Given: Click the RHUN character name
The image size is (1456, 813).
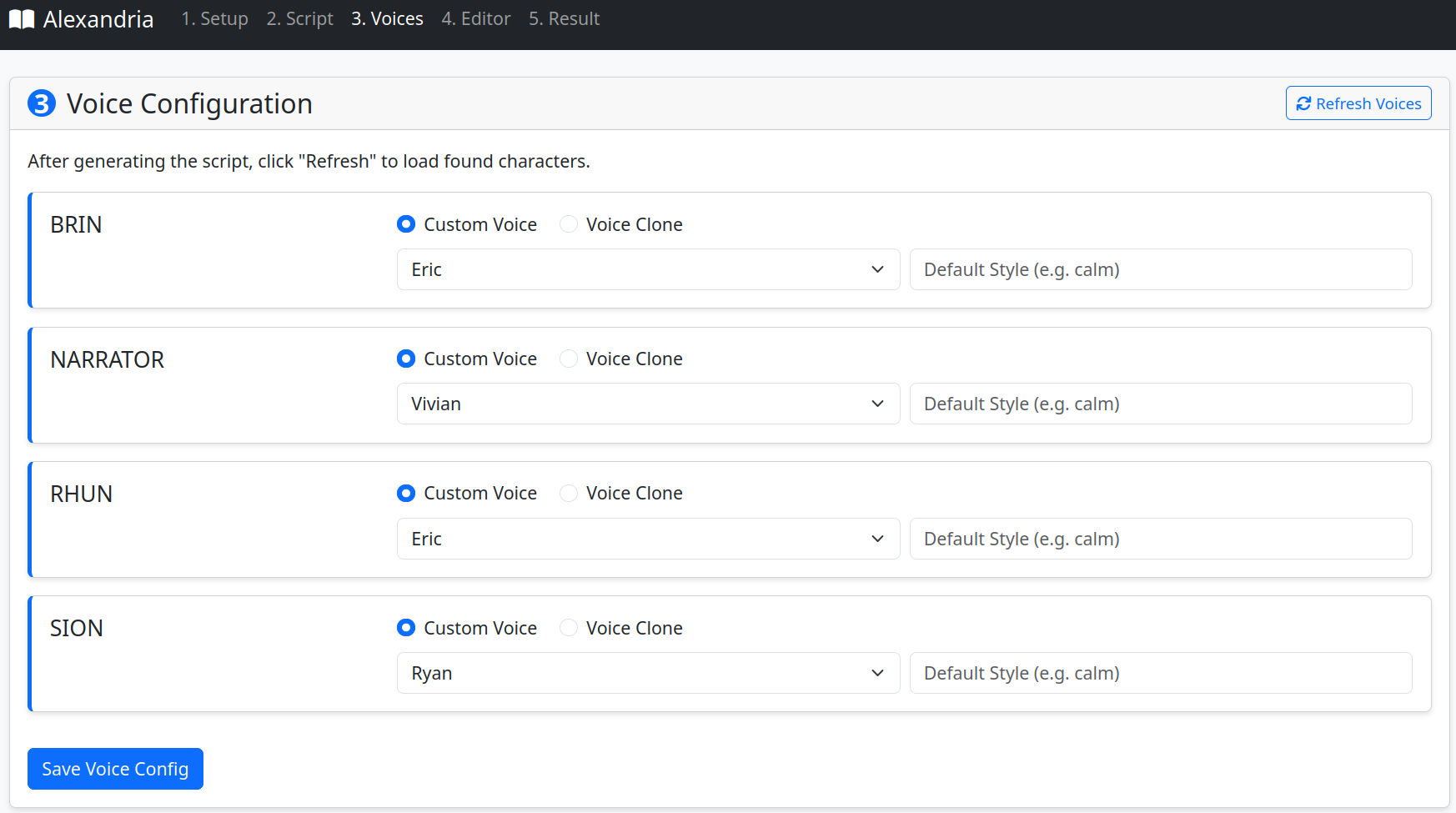Looking at the screenshot, I should point(81,494).
